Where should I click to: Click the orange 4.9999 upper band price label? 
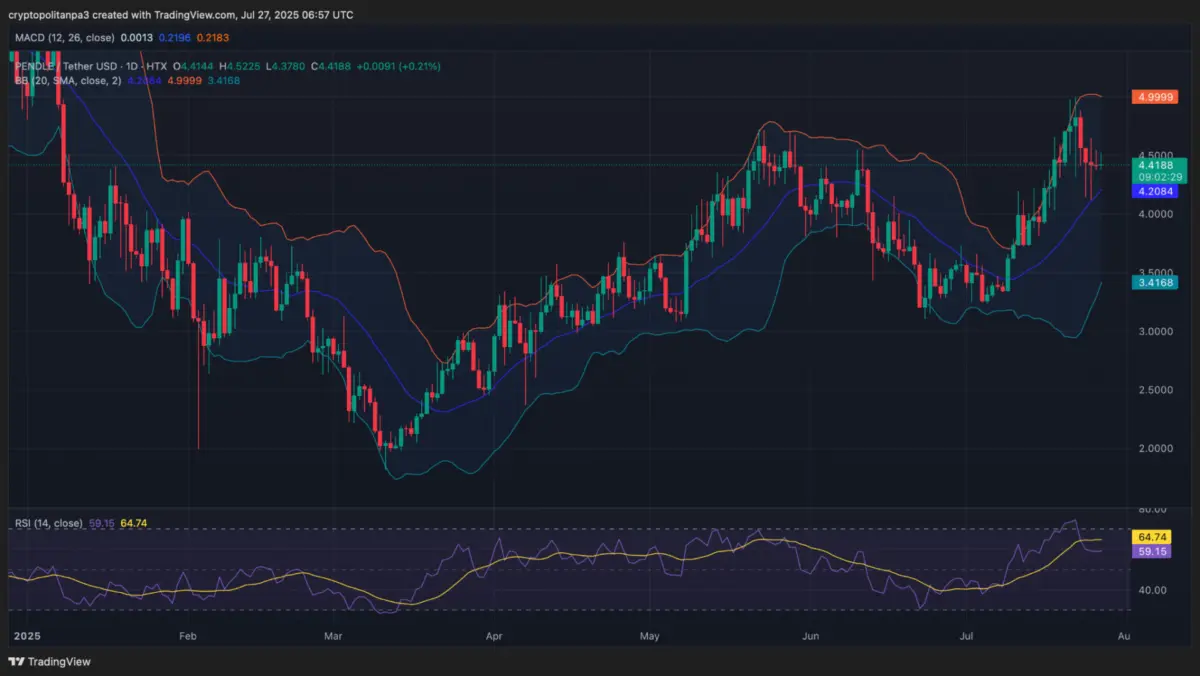click(1157, 97)
